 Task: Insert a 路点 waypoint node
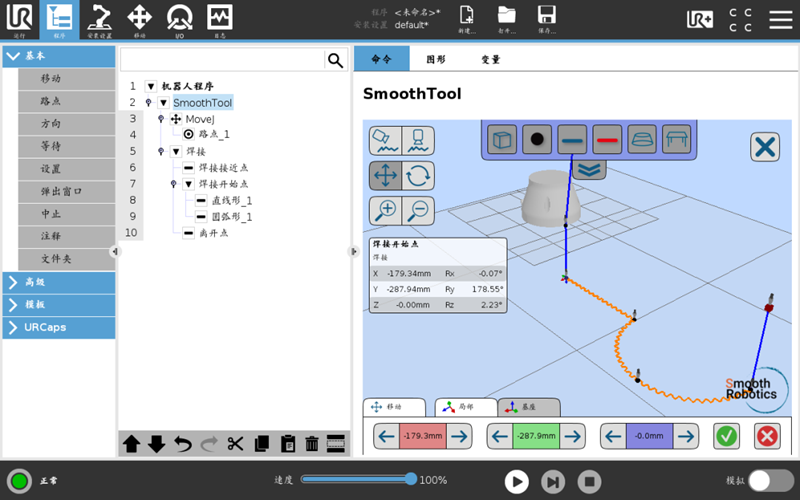pyautogui.click(x=66, y=101)
